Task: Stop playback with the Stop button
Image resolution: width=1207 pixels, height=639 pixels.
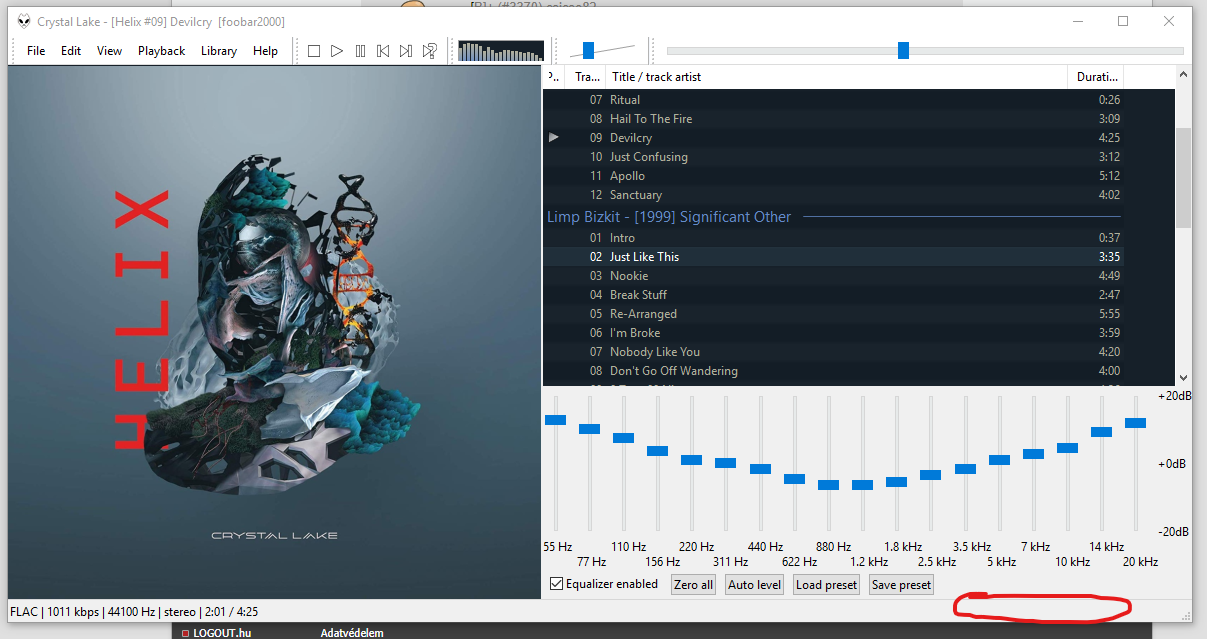Action: tap(314, 51)
